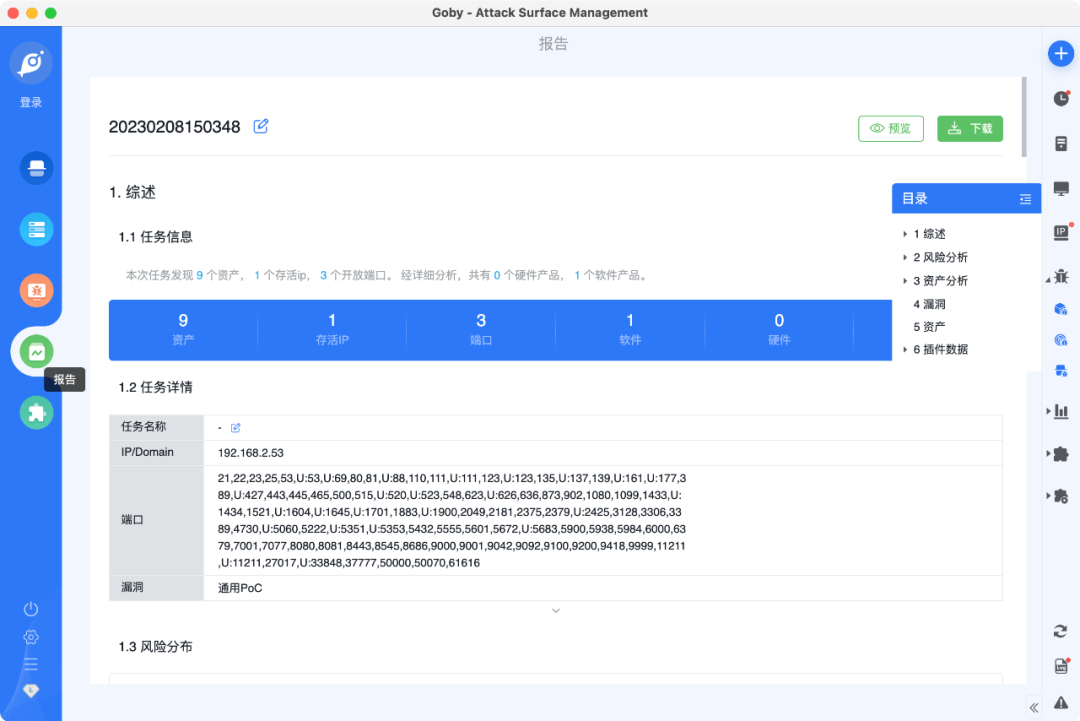Image resolution: width=1080 pixels, height=721 pixels.
Task: Click the blue plus new scan button
Action: (1061, 54)
